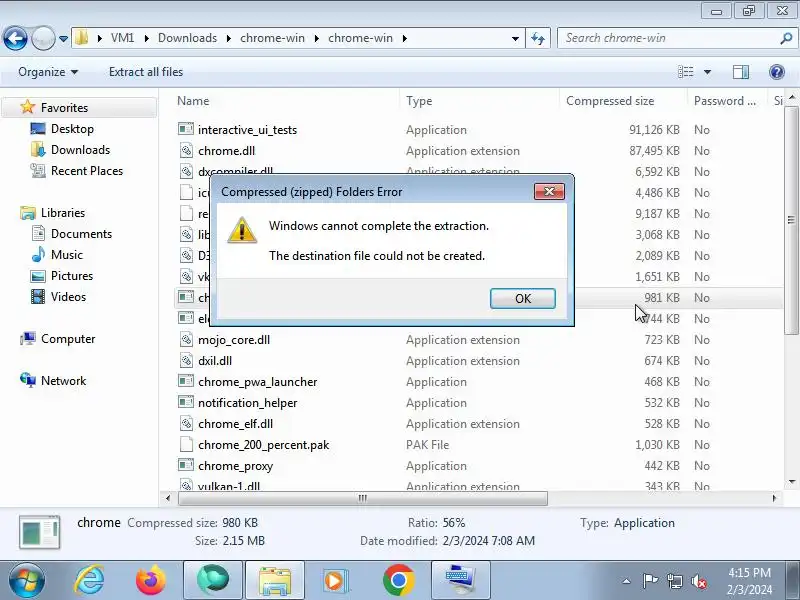Click the chrome thumbnail in details pane
Screen dimensions: 800x600
point(40,532)
